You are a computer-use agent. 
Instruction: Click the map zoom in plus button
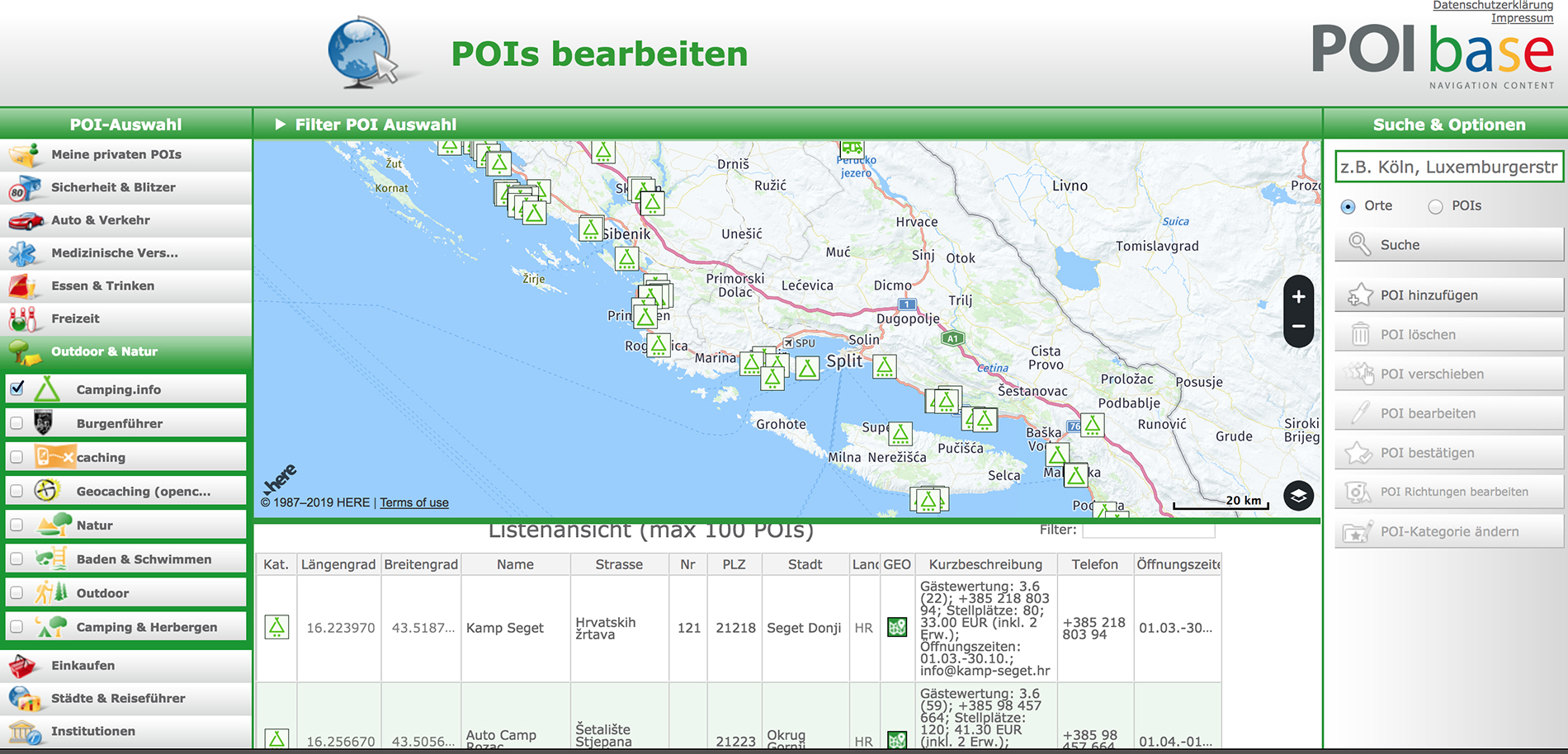click(x=1298, y=297)
